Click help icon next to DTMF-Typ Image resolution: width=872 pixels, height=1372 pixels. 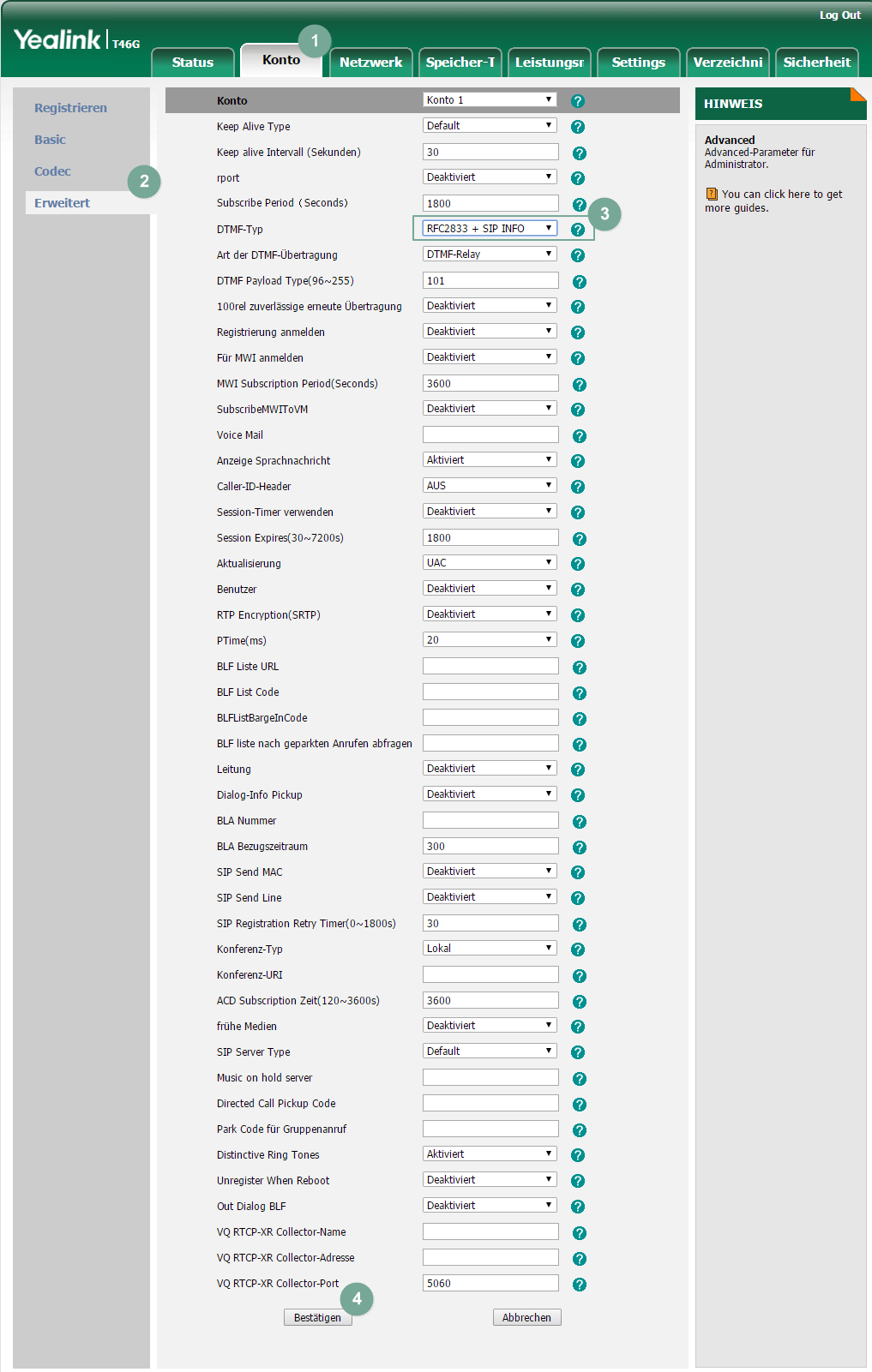pyautogui.click(x=578, y=230)
